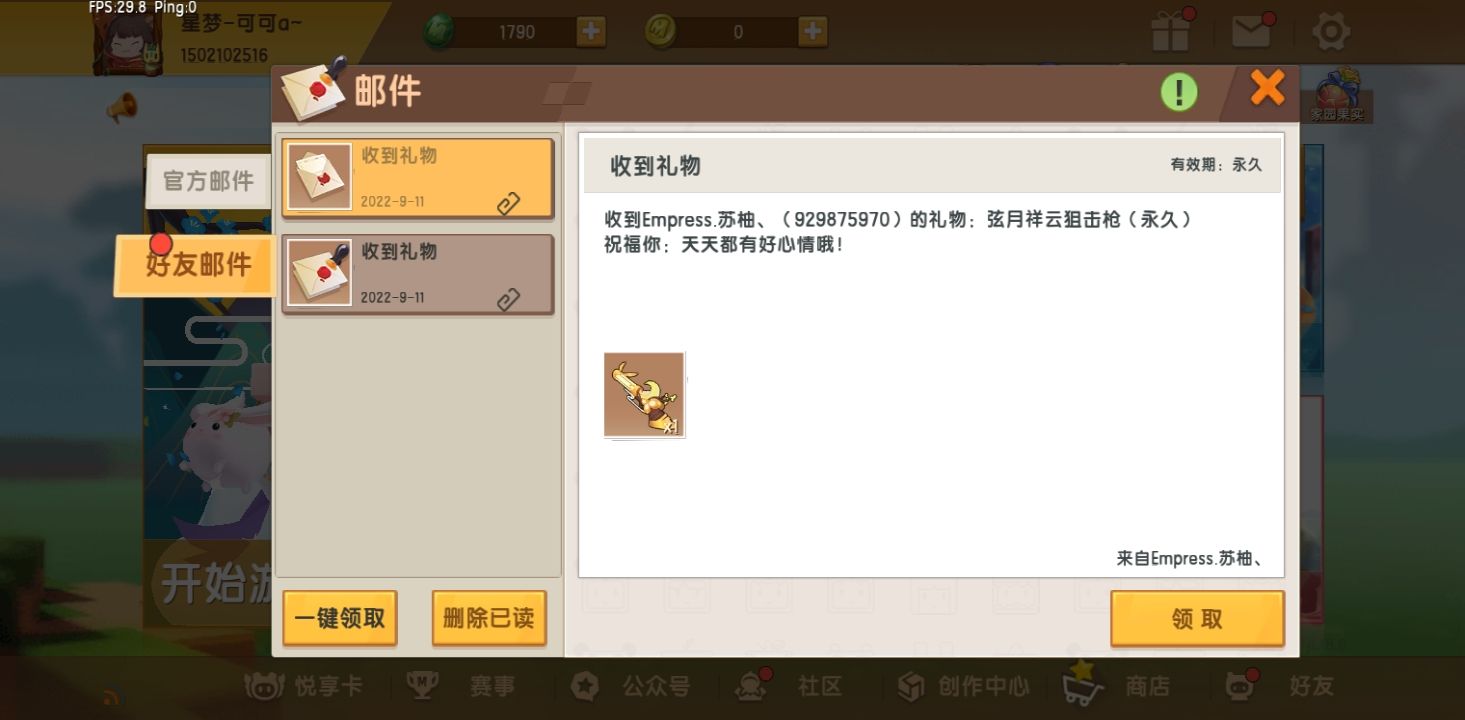Switch to the 好友邮件 tab
This screenshot has width=1465, height=720.
(196, 265)
